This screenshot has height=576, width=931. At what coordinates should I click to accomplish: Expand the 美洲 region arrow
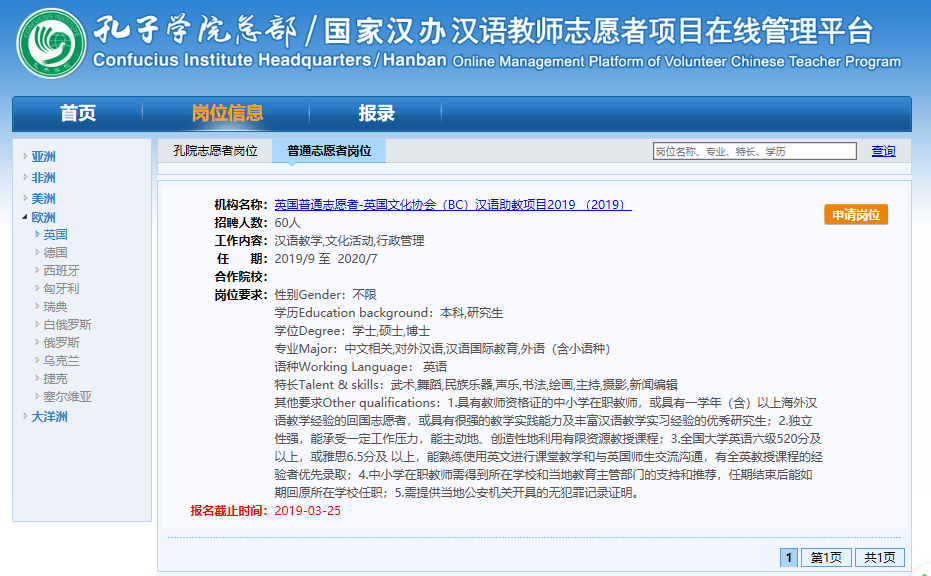pyautogui.click(x=25, y=198)
